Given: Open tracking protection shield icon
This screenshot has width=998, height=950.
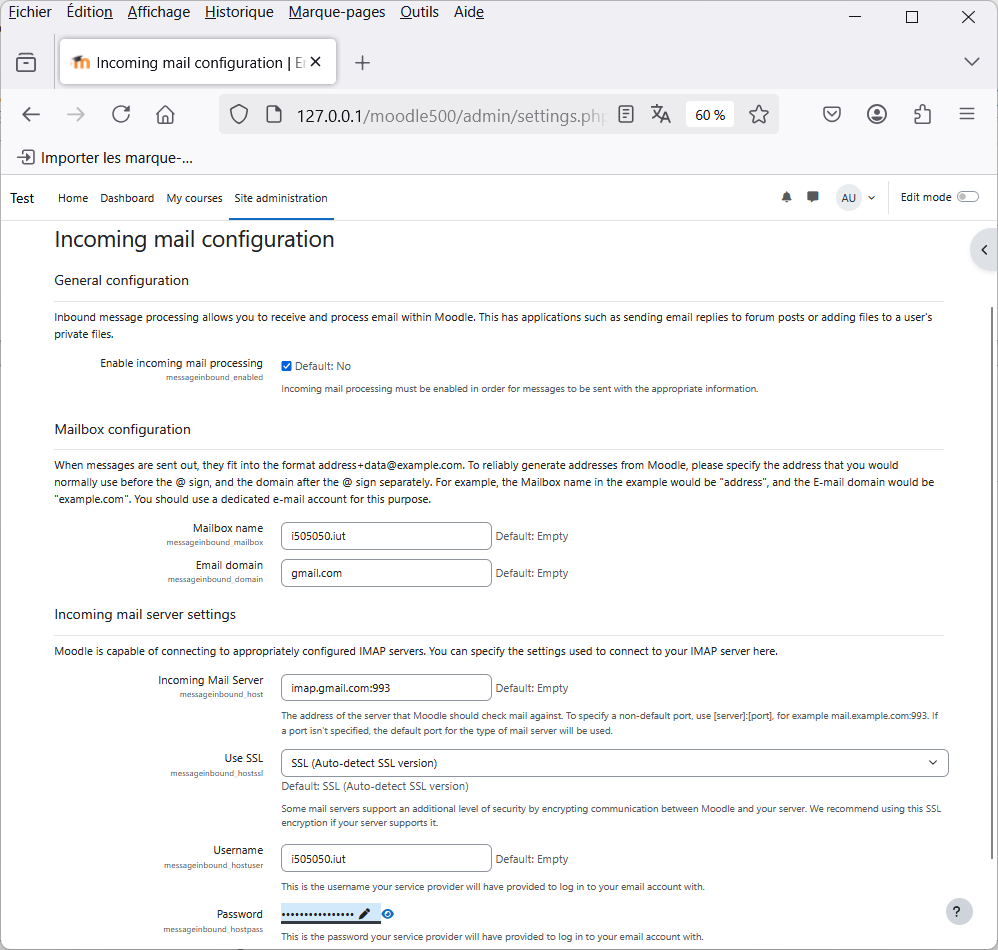Looking at the screenshot, I should (239, 115).
